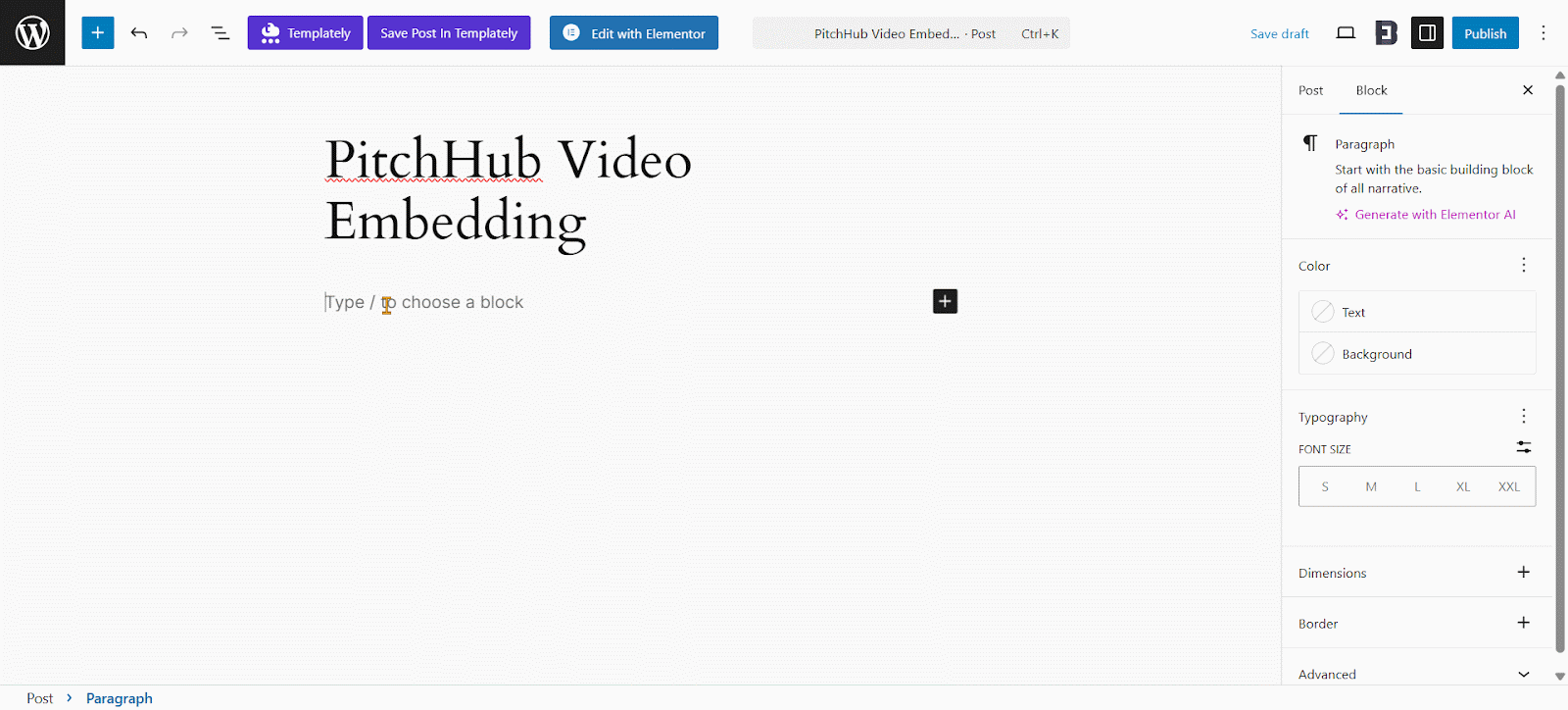Click Post in the breadcrumb
Screen dimensions: 1568x710
coord(40,698)
